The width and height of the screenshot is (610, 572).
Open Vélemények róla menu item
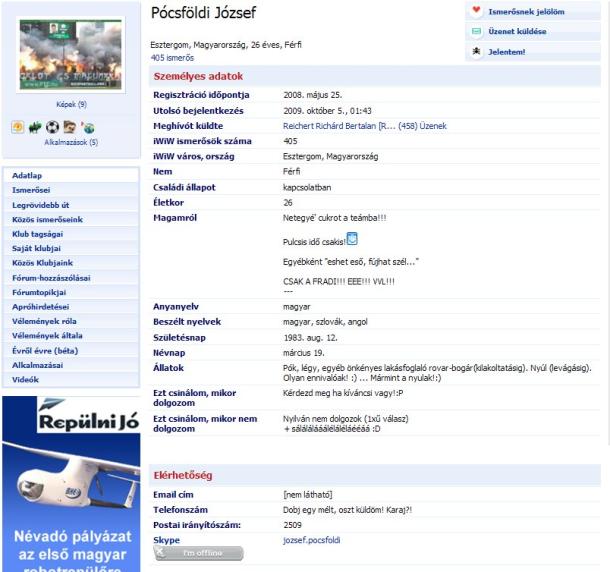[x=71, y=321]
